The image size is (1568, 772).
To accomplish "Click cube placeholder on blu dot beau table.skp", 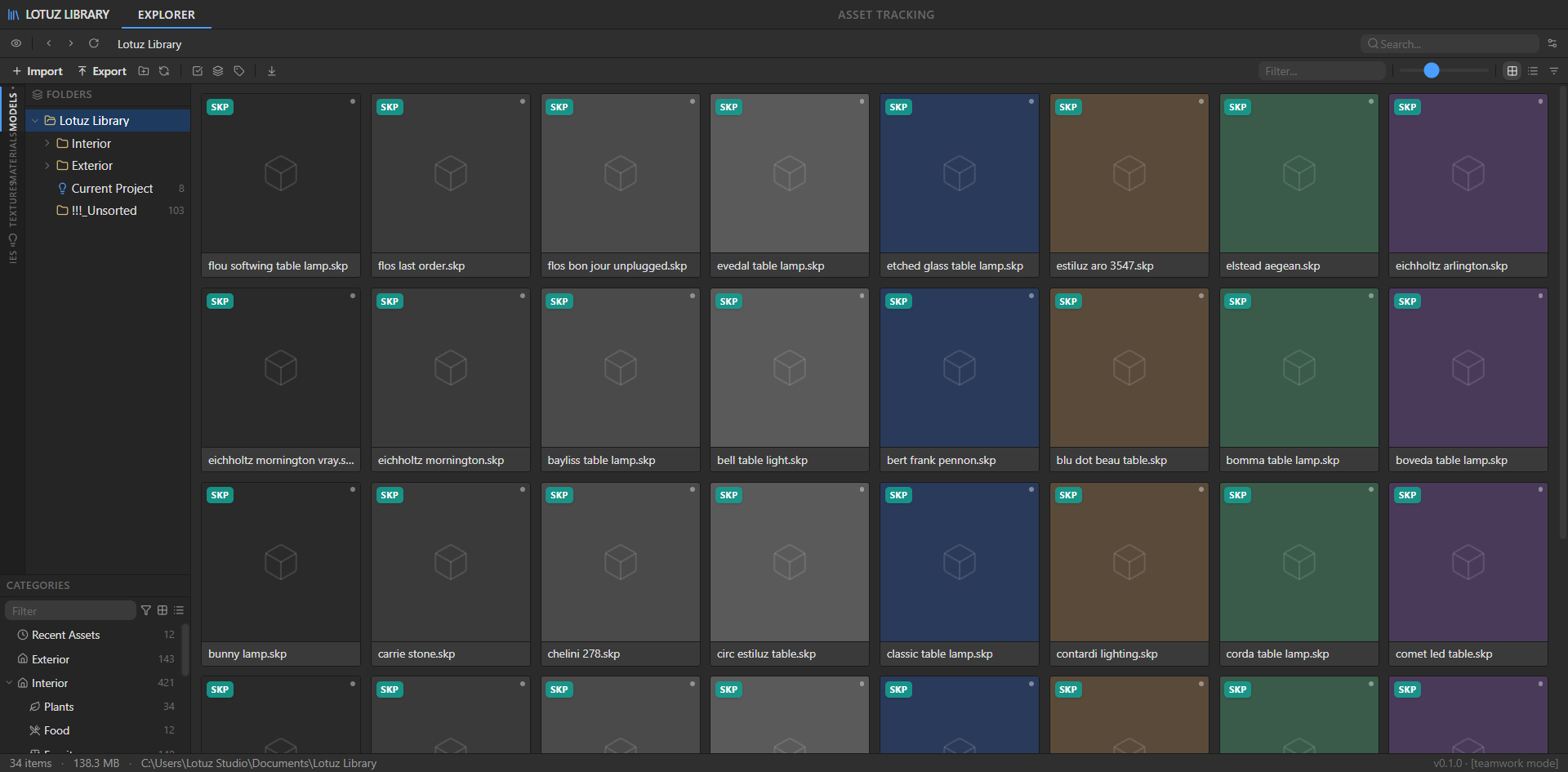I will [1129, 368].
